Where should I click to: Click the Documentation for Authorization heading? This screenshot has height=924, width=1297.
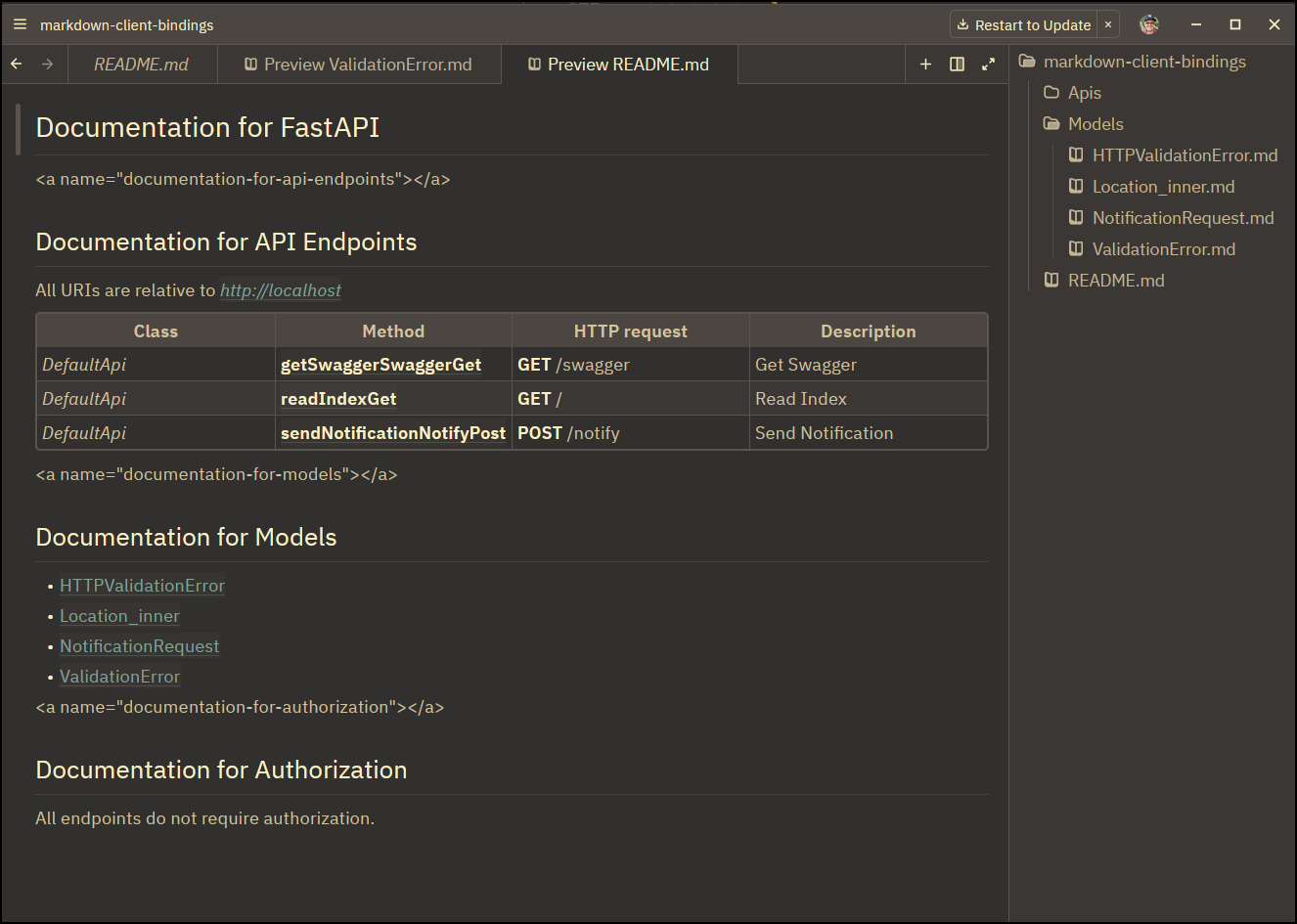click(x=221, y=770)
